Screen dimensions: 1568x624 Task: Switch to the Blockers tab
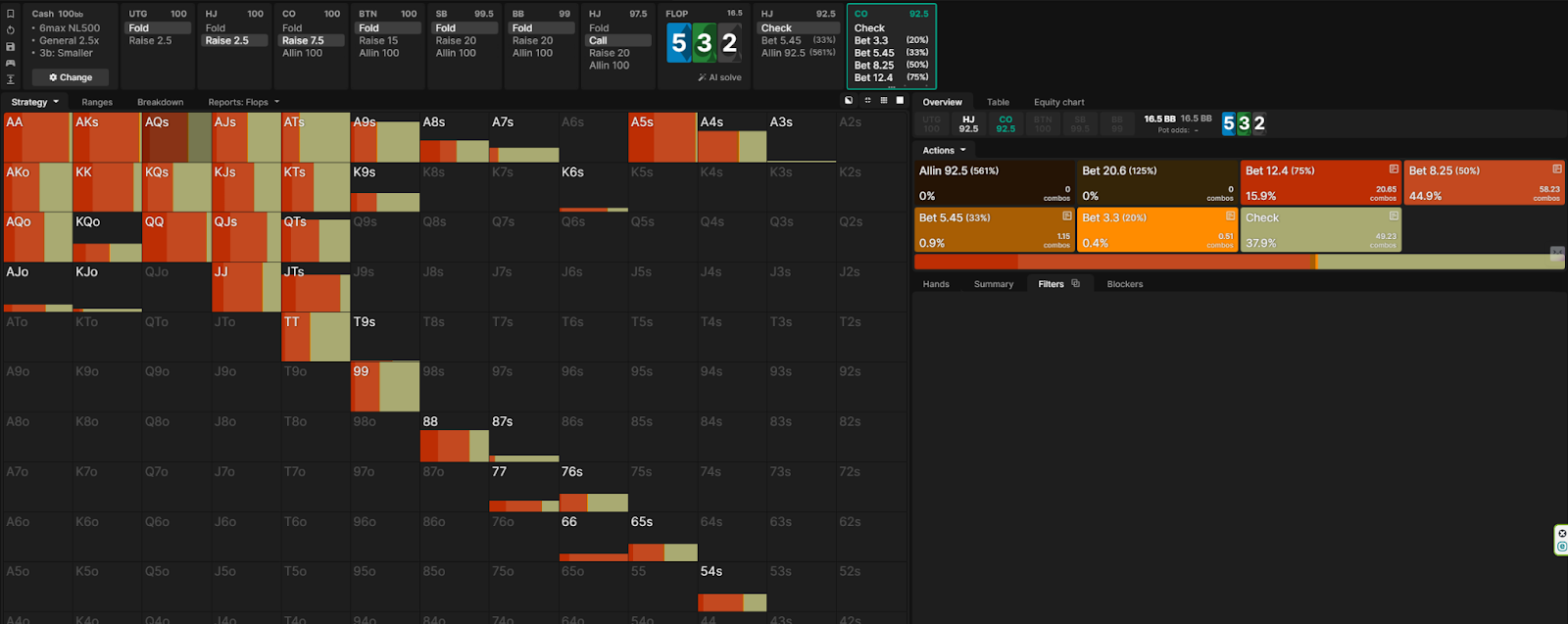[x=1125, y=284]
